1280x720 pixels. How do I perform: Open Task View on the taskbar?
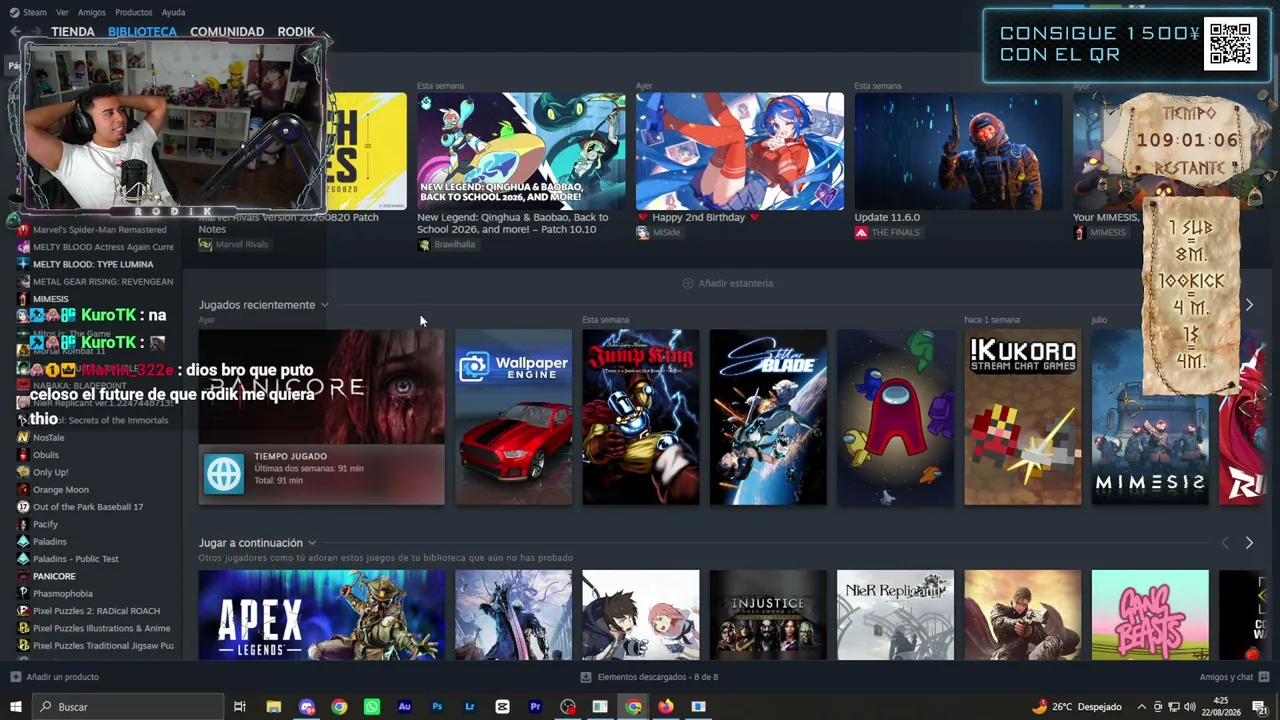point(240,707)
